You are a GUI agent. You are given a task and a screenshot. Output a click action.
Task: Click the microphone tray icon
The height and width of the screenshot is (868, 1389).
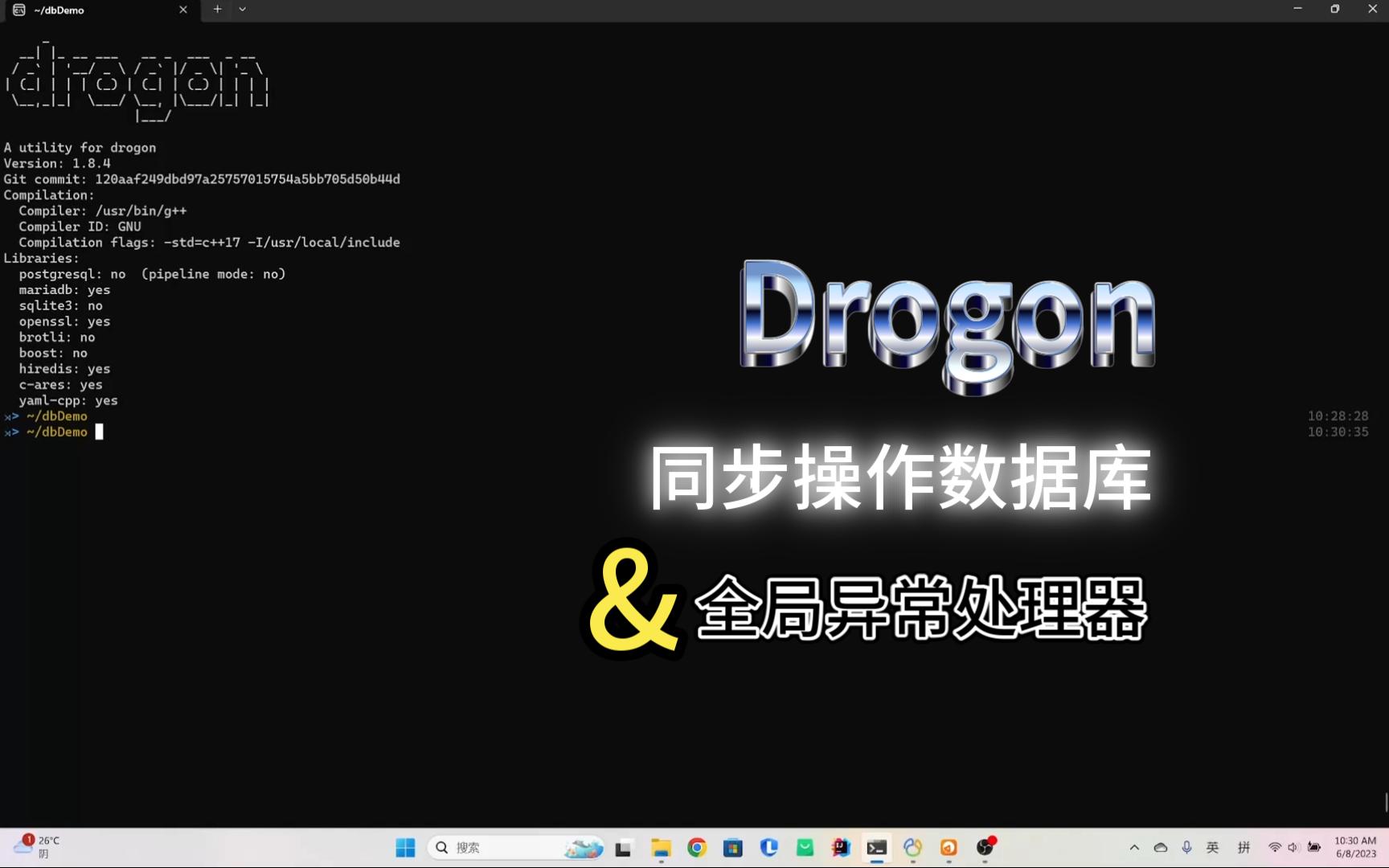point(1186,847)
